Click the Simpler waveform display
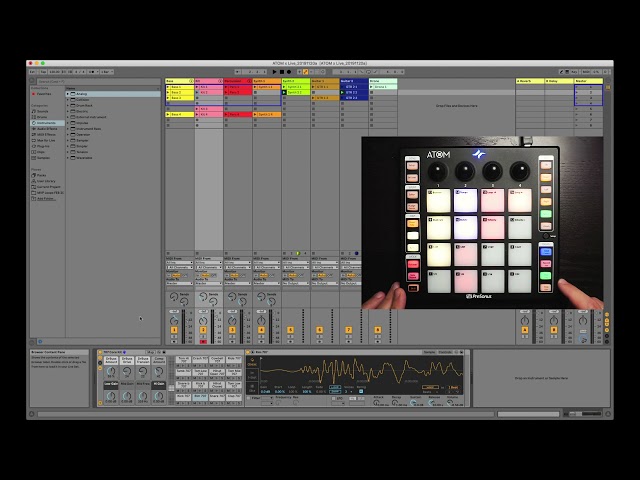Screen dimensions: 640x480 (362, 371)
